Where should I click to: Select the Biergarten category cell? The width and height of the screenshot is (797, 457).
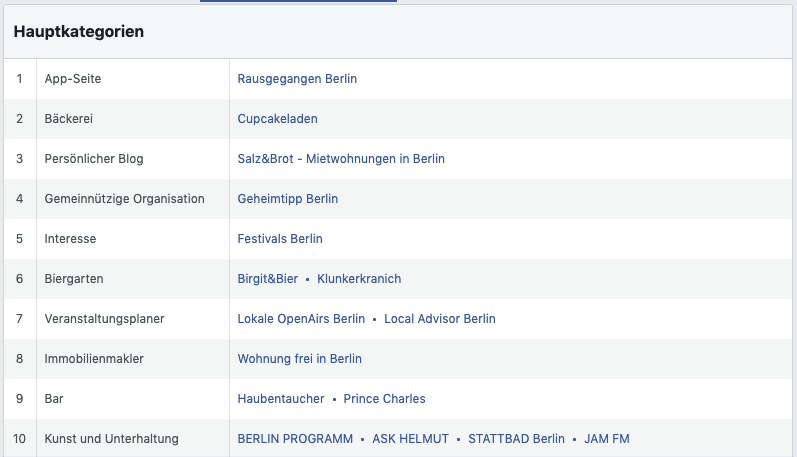74,279
